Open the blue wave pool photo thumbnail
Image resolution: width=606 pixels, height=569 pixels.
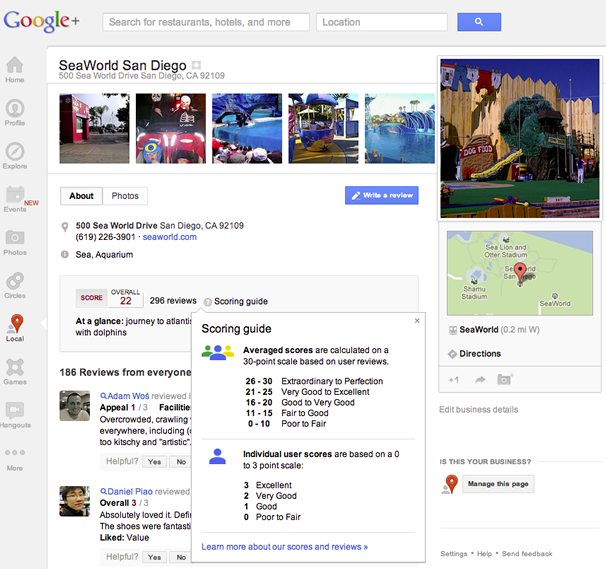point(400,128)
